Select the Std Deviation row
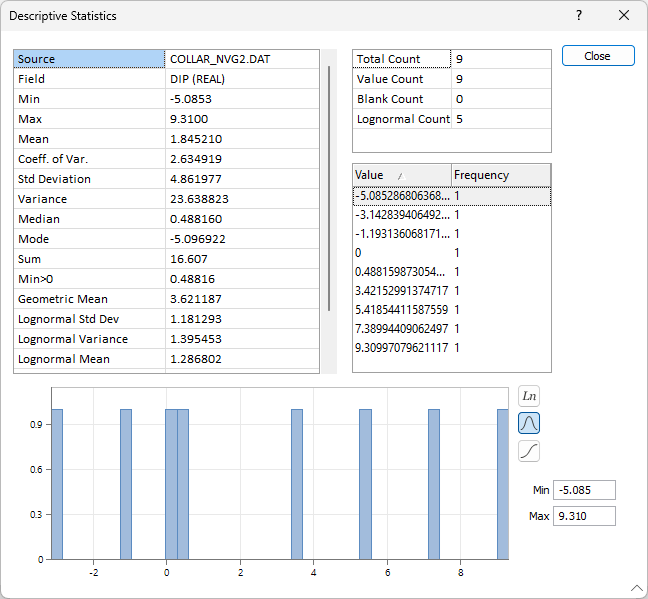The width and height of the screenshot is (648, 599). pyautogui.click(x=166, y=179)
